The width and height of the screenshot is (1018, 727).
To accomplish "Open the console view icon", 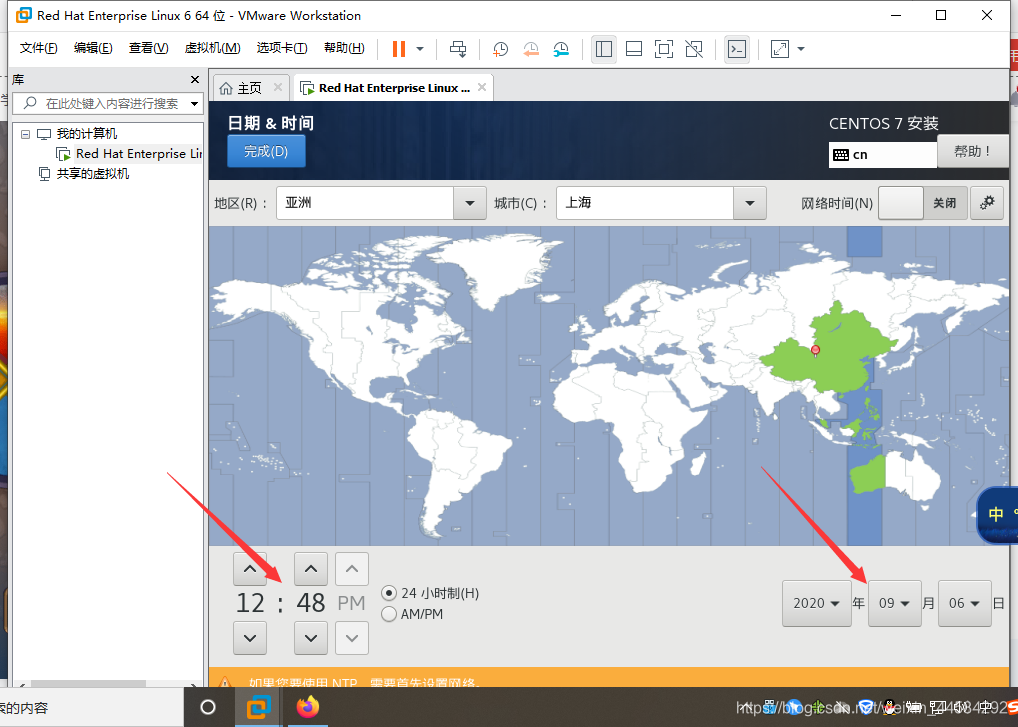I will (x=737, y=49).
